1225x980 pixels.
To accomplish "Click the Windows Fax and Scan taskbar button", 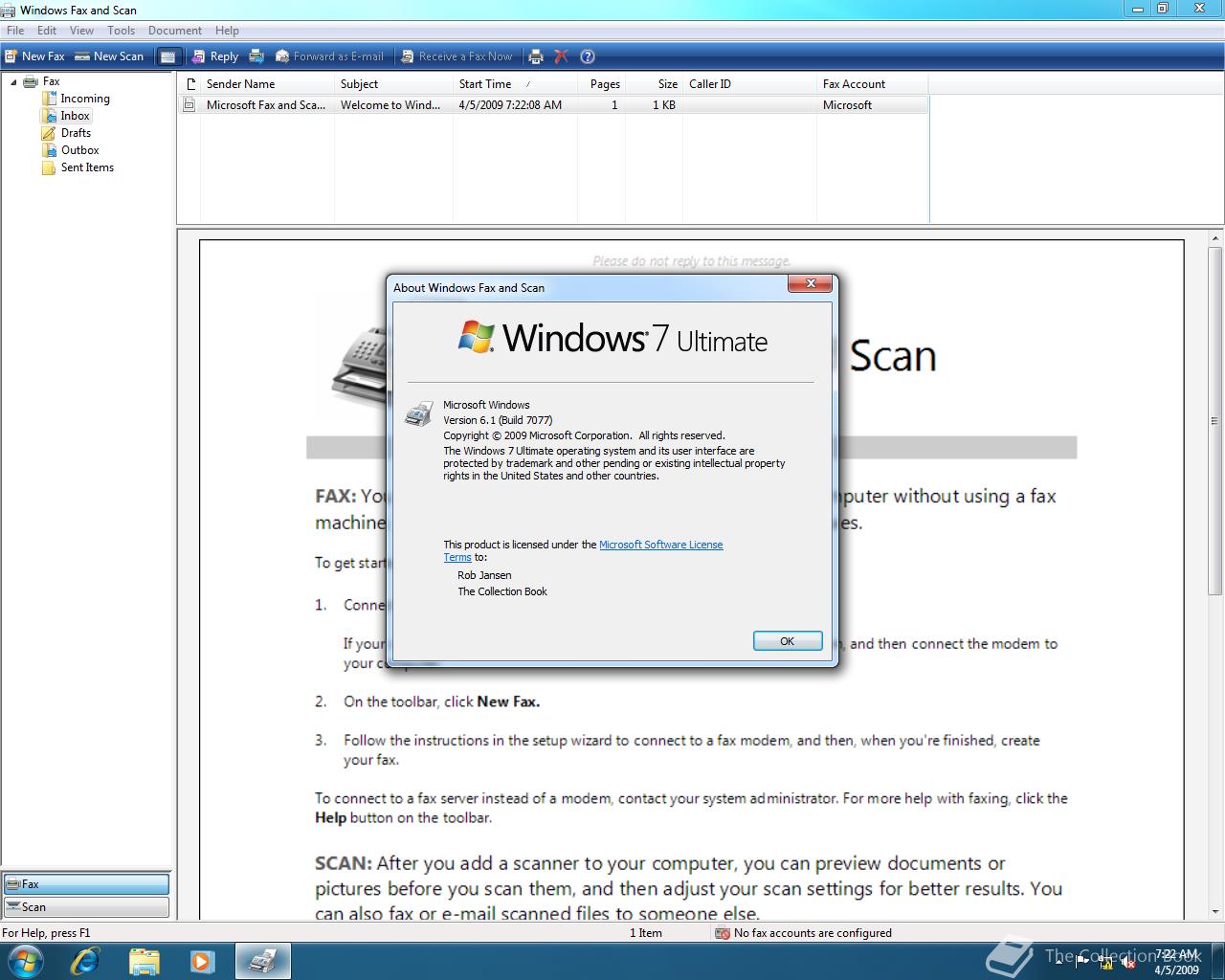I will [262, 961].
